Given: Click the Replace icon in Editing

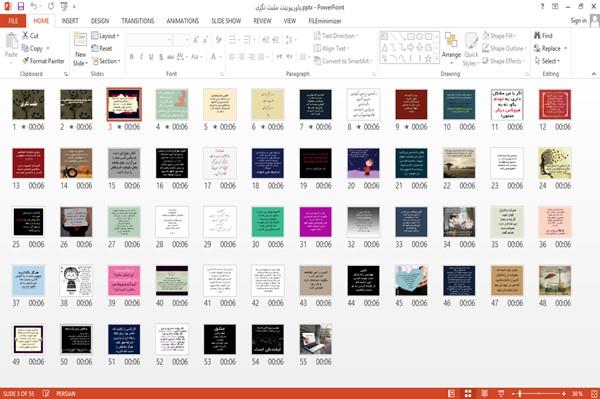Looking at the screenshot, I should pyautogui.click(x=537, y=48).
